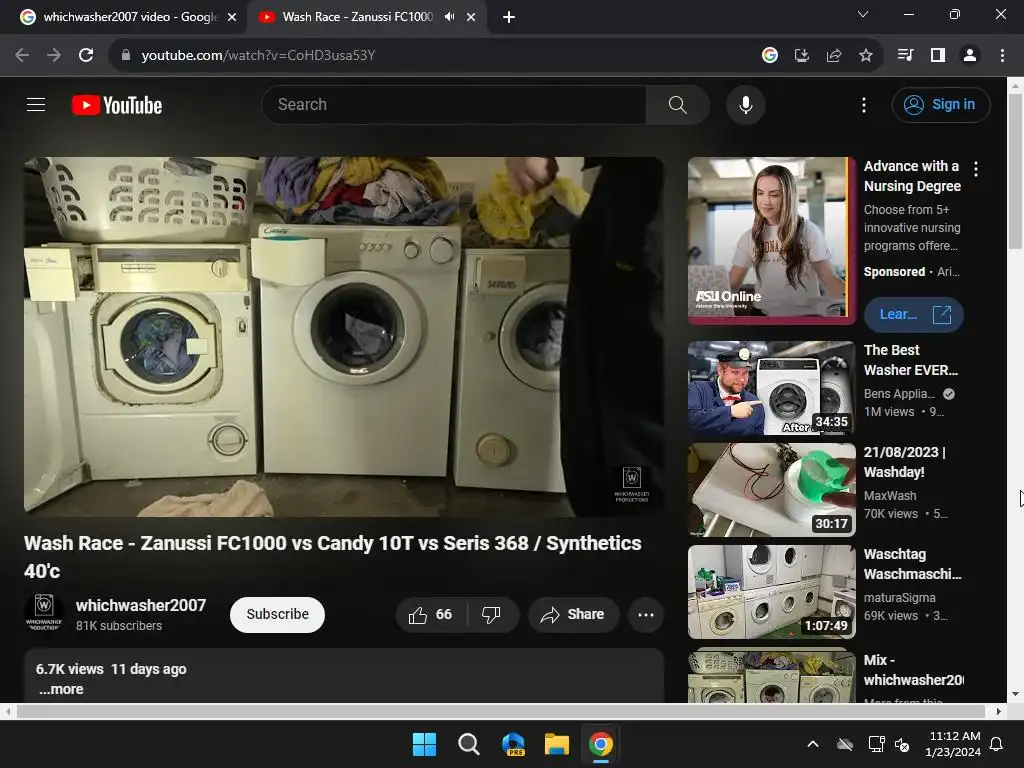Screen dimensions: 1024x768
Task: Close the Wash Race YouTube tab
Action: click(471, 17)
